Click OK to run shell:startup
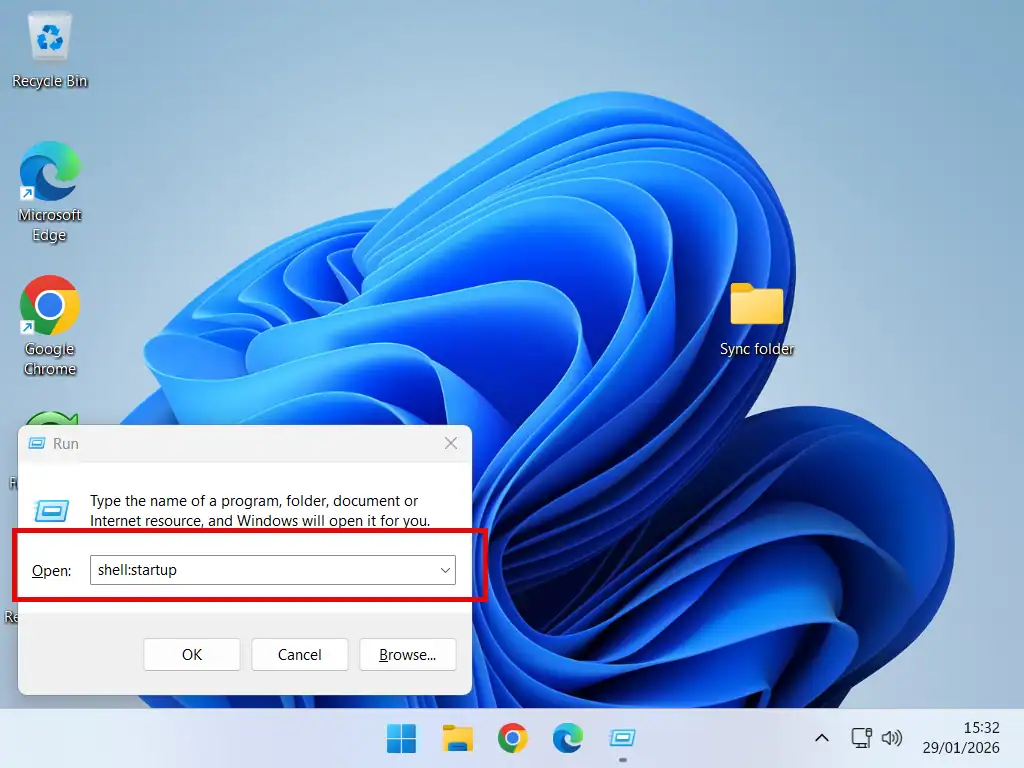1024x768 pixels. coord(191,655)
